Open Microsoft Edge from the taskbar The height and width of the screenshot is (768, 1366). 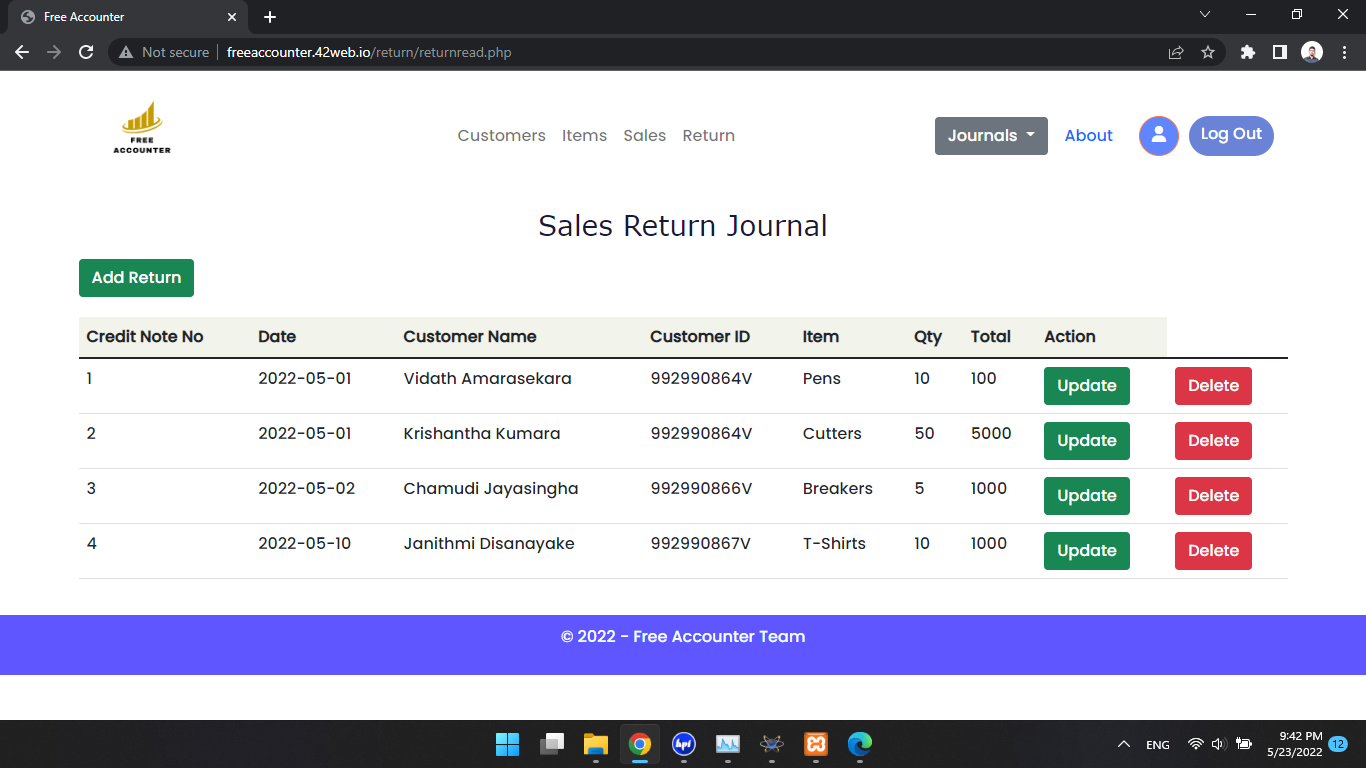click(x=860, y=744)
